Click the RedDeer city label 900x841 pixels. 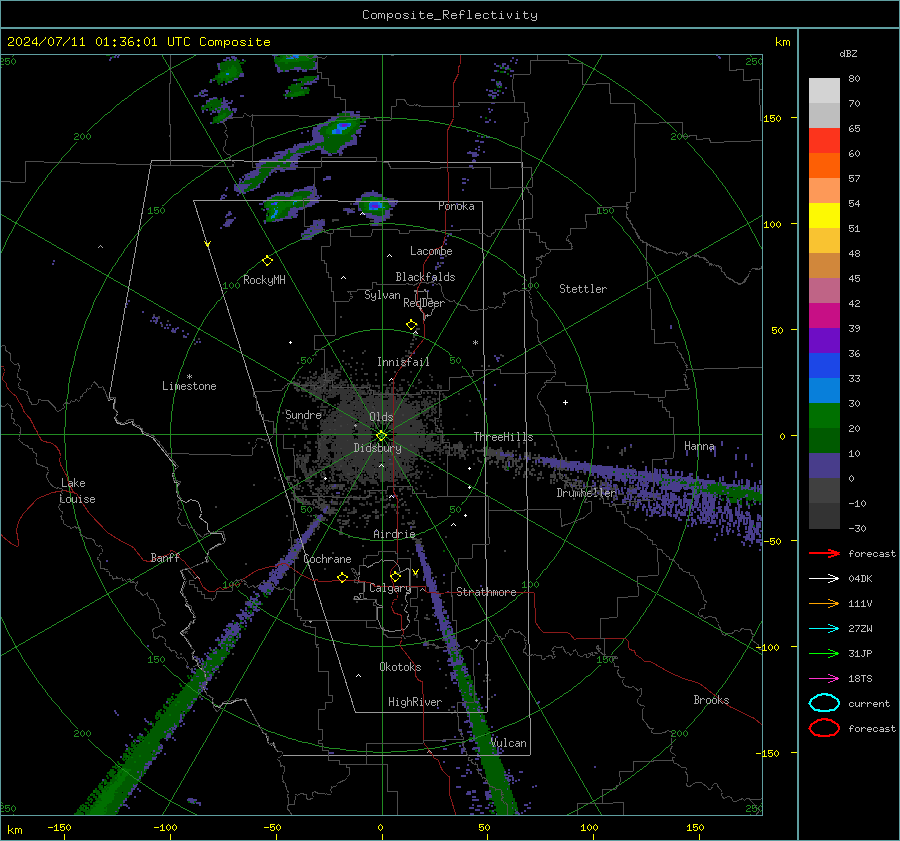click(424, 303)
